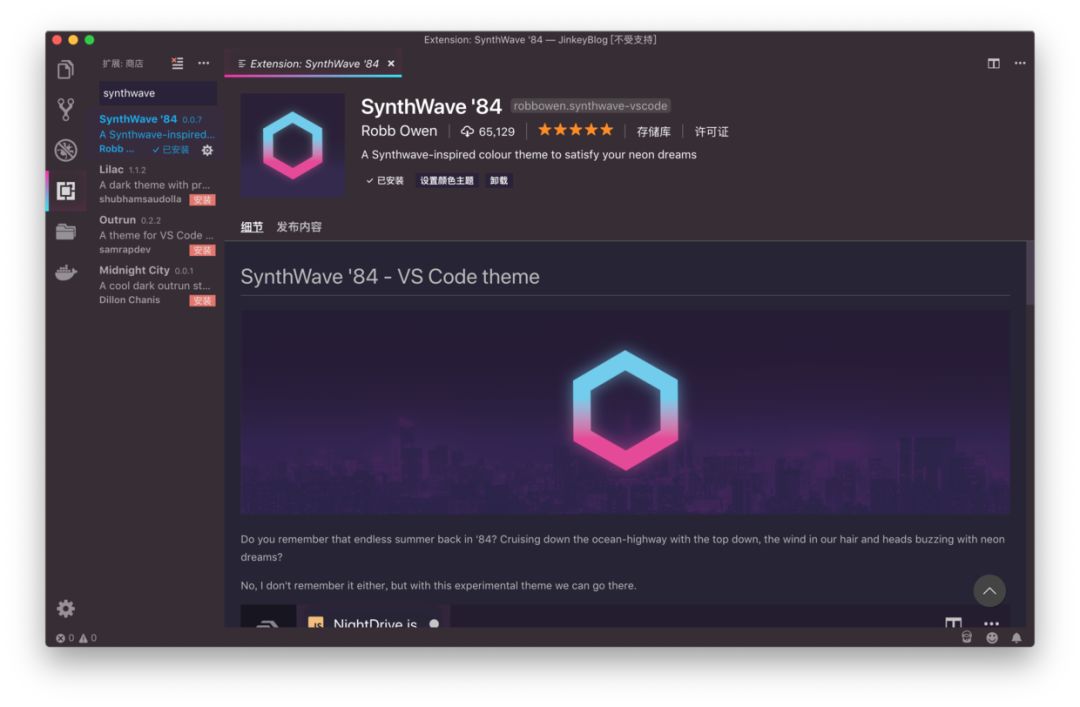Install the Outrun extension
This screenshot has width=1080, height=707.
click(202, 250)
